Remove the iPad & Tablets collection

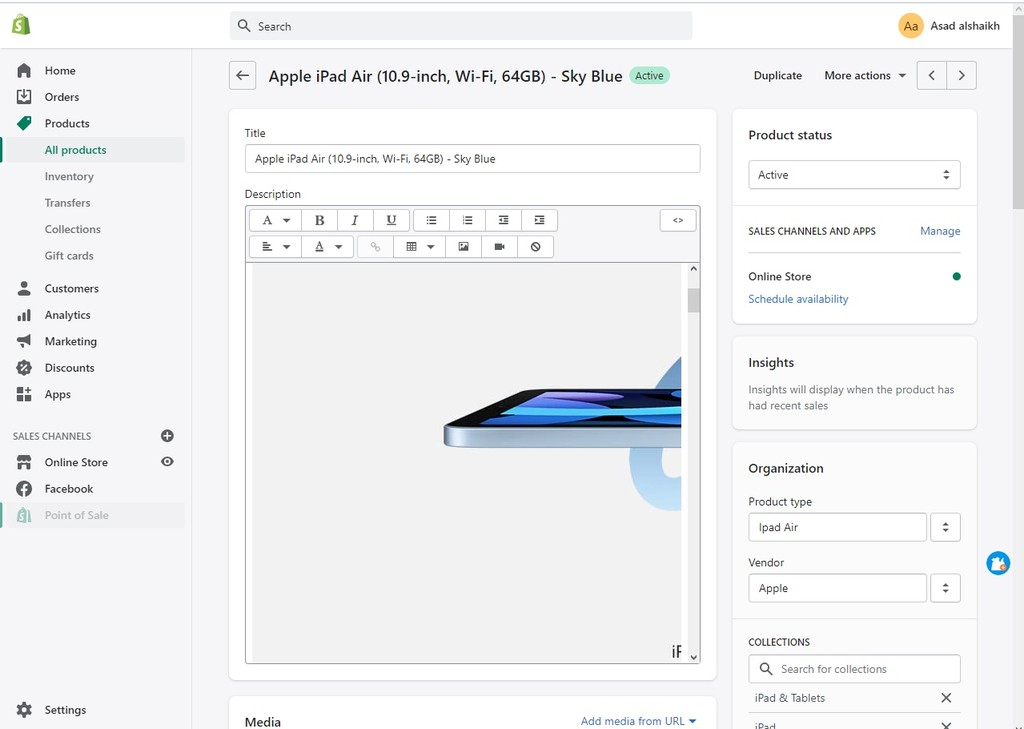946,698
